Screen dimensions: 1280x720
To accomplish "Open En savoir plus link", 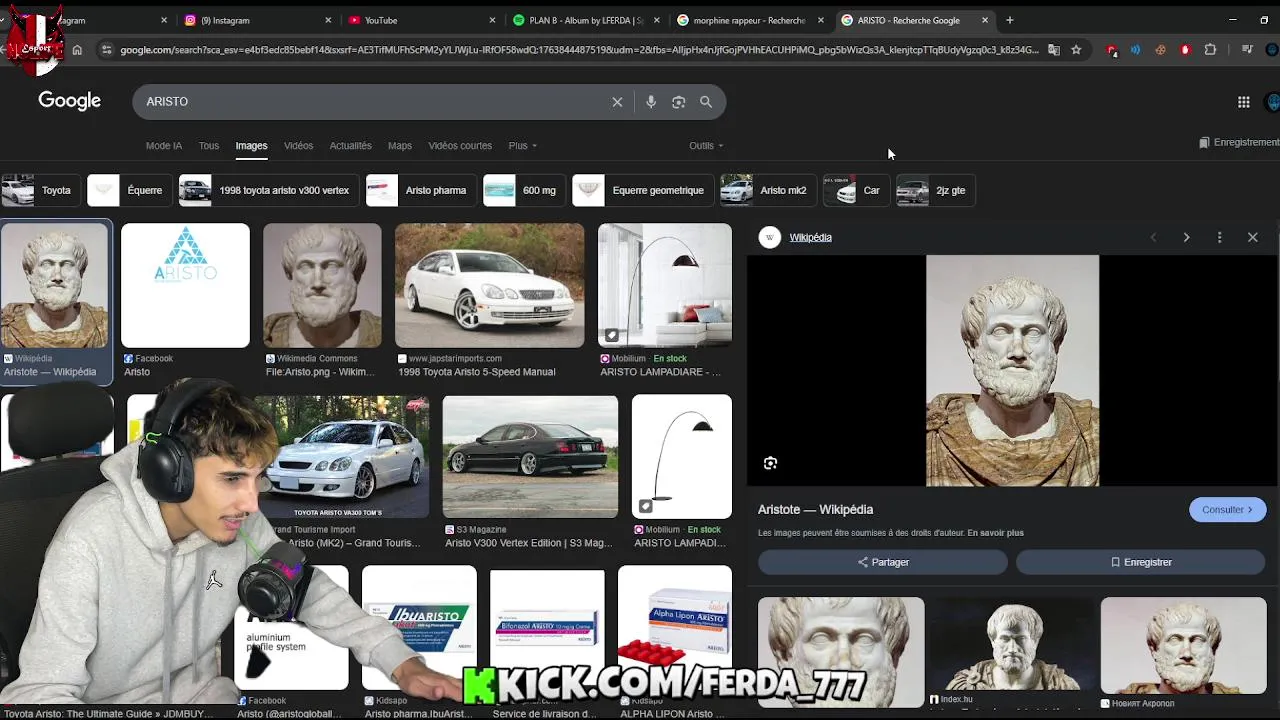I will point(995,533).
